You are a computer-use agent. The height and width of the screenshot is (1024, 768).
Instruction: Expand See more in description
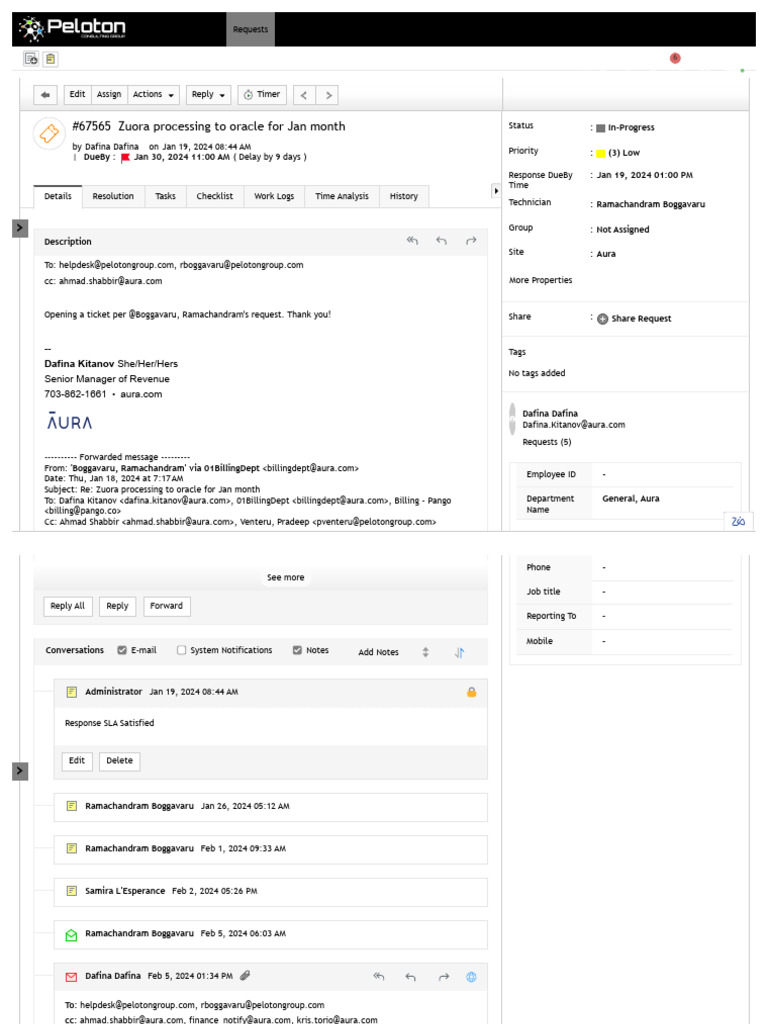285,577
